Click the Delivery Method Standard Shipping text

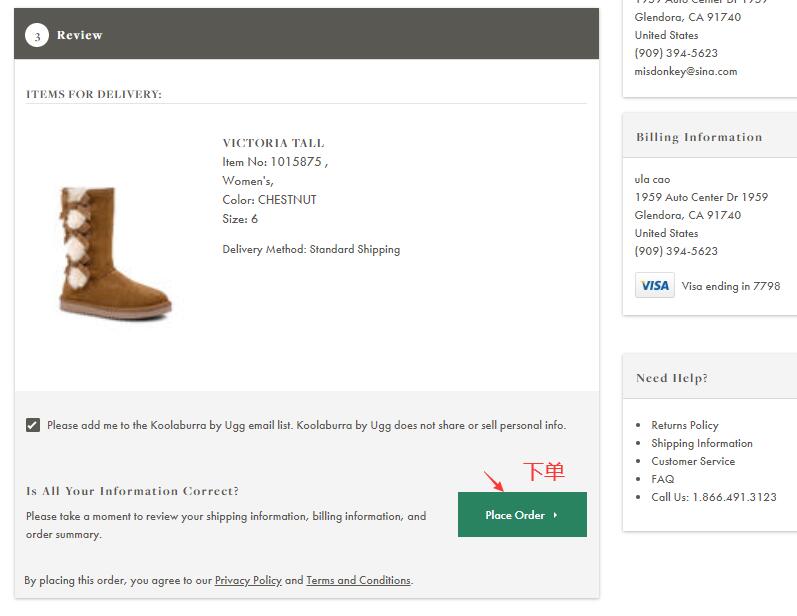(x=311, y=249)
